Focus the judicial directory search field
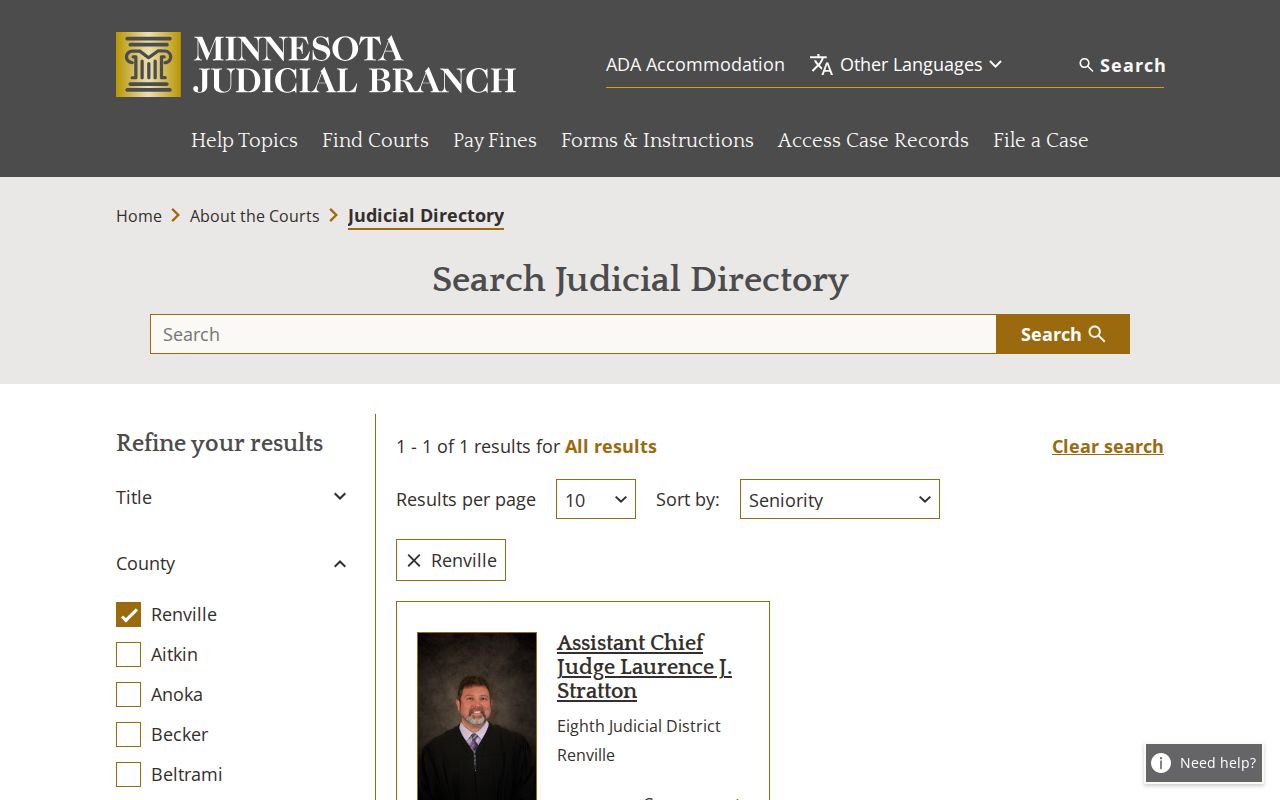 point(573,334)
